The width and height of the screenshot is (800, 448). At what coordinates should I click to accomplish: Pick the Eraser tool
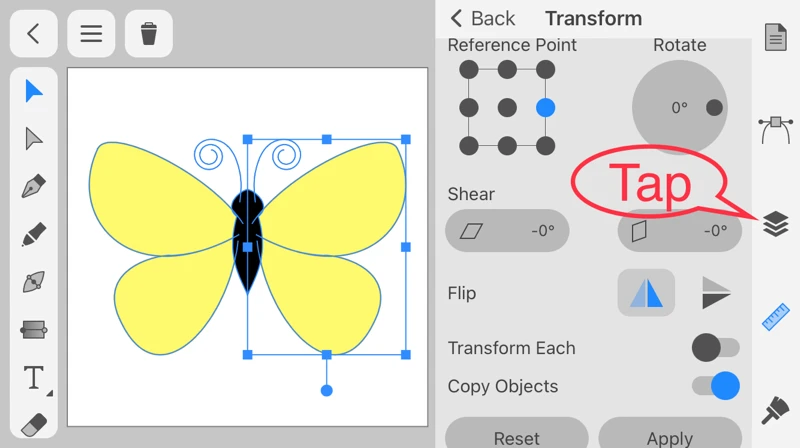click(34, 425)
